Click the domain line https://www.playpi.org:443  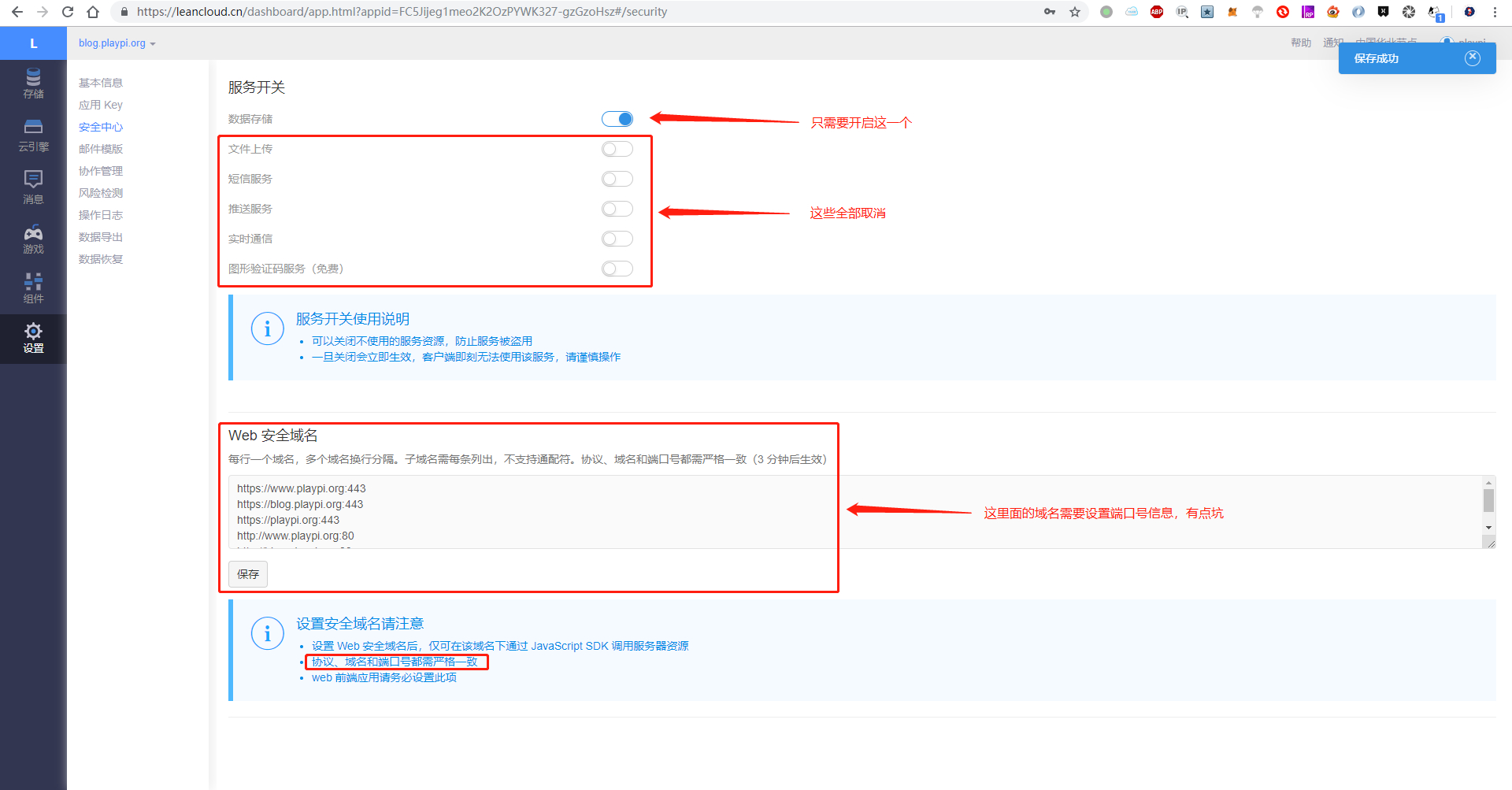point(301,488)
